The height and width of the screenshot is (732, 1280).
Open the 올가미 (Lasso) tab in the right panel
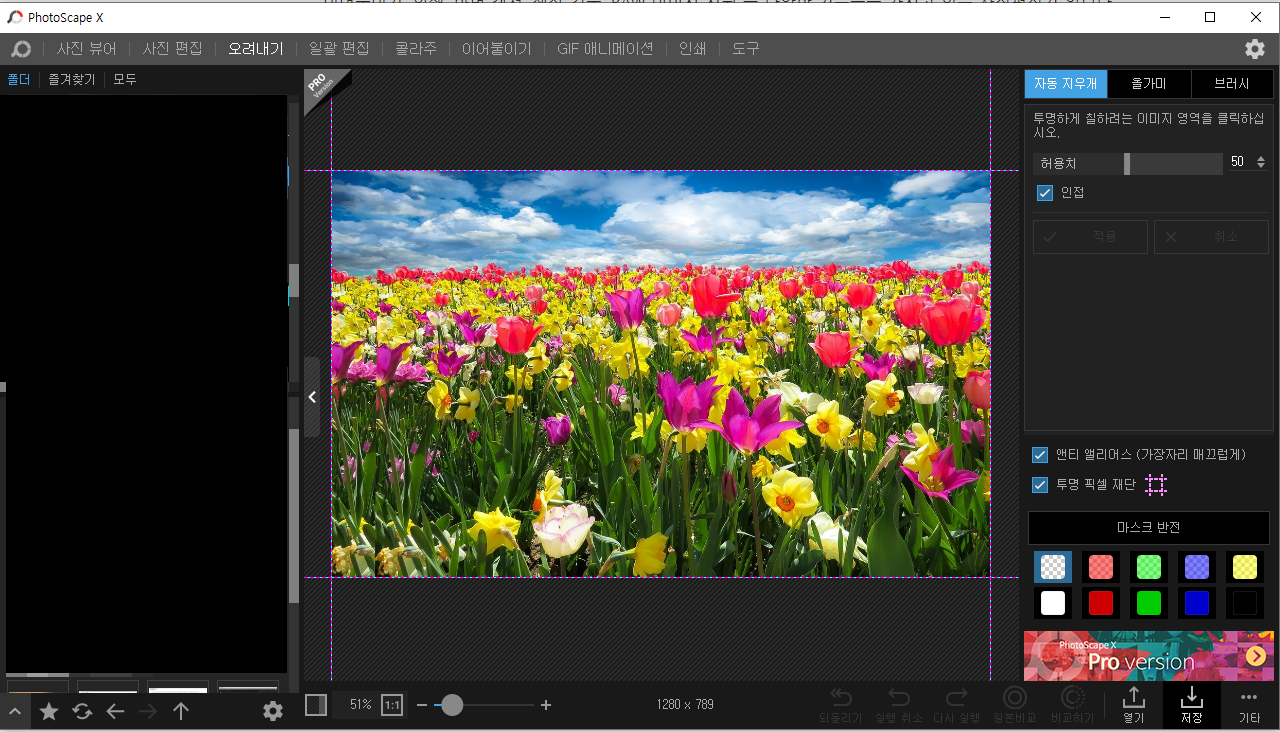(1148, 83)
